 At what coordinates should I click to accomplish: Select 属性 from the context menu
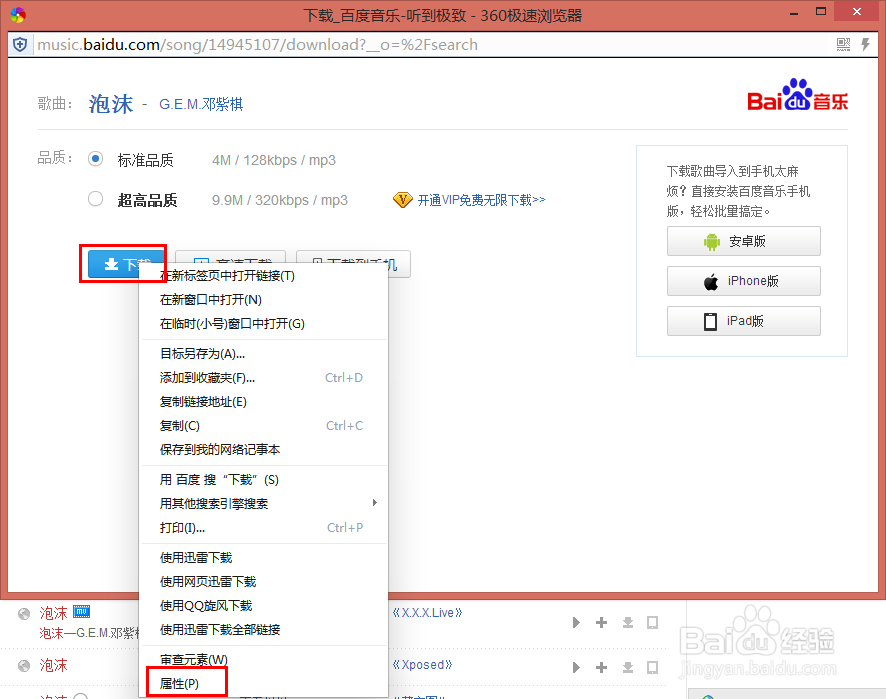click(x=186, y=681)
